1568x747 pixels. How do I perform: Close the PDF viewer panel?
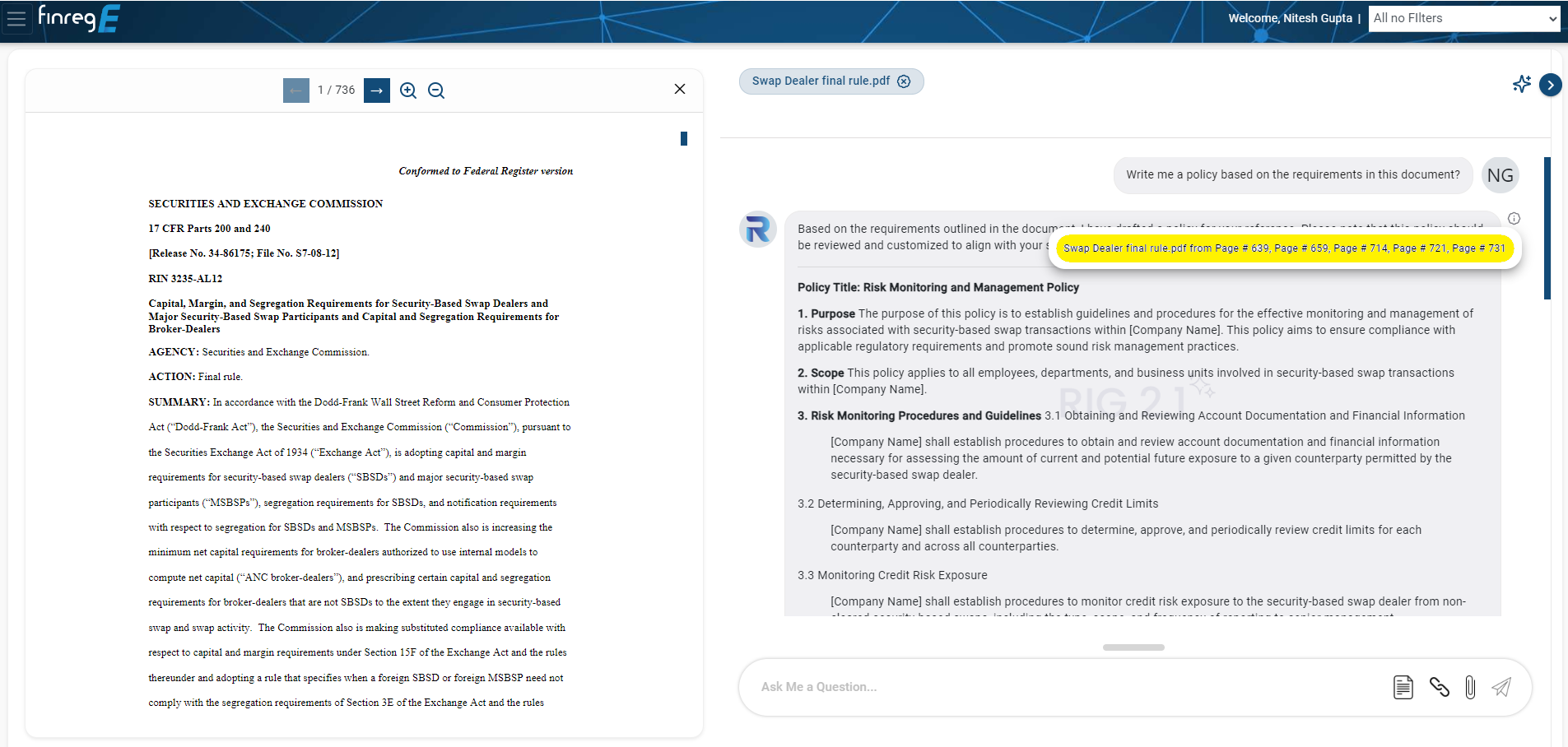pyautogui.click(x=680, y=89)
